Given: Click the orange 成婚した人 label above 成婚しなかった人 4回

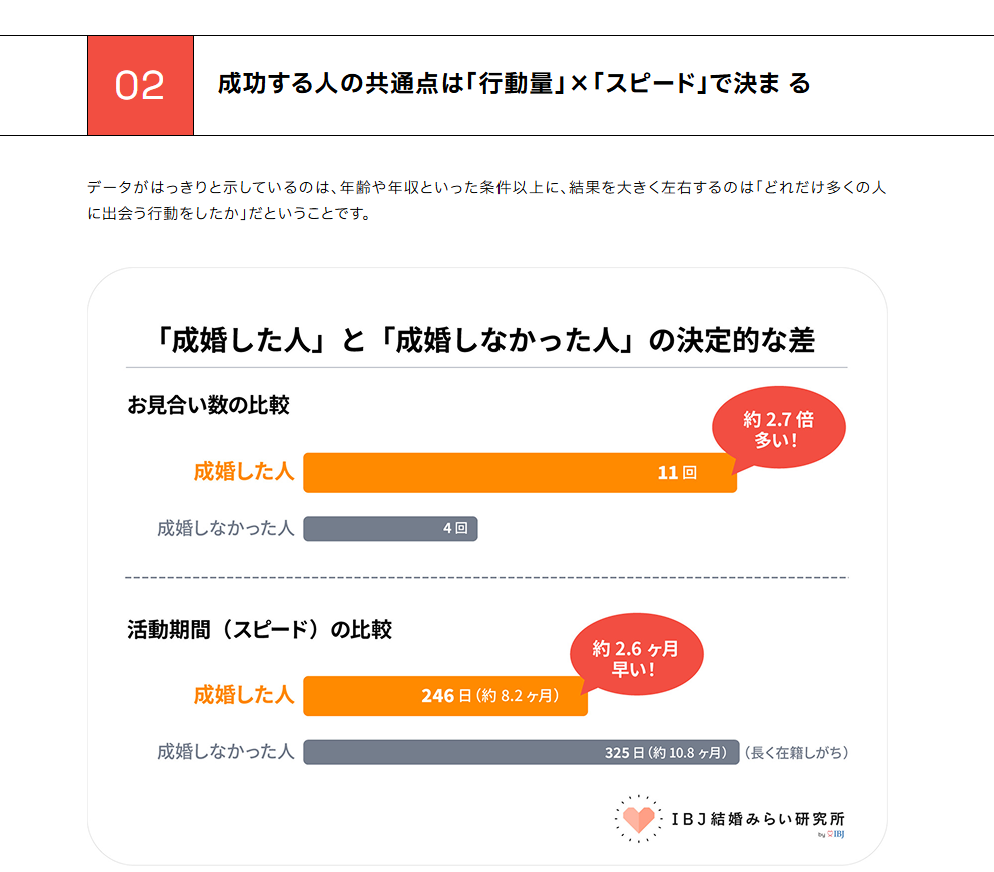Looking at the screenshot, I should coord(244,472).
